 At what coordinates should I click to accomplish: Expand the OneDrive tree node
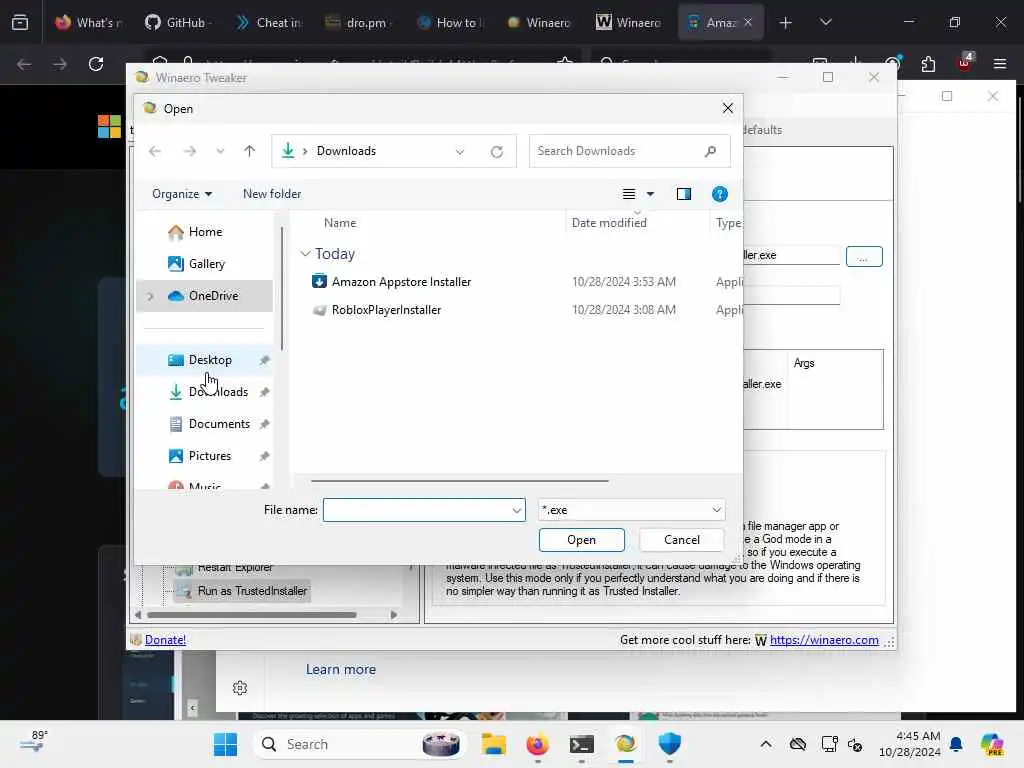point(150,296)
